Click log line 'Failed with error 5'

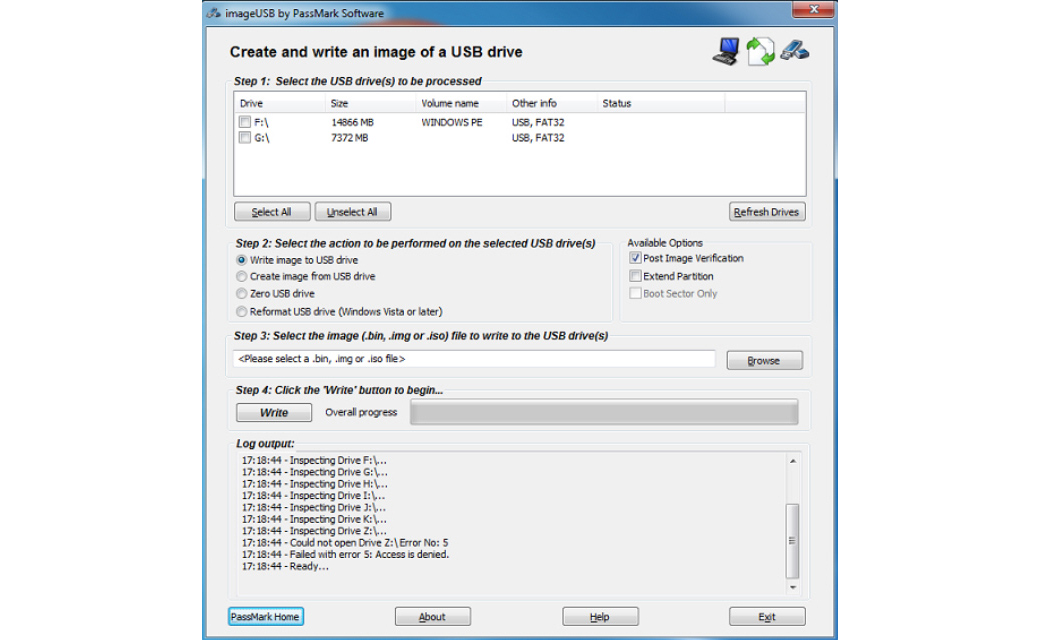tap(345, 554)
